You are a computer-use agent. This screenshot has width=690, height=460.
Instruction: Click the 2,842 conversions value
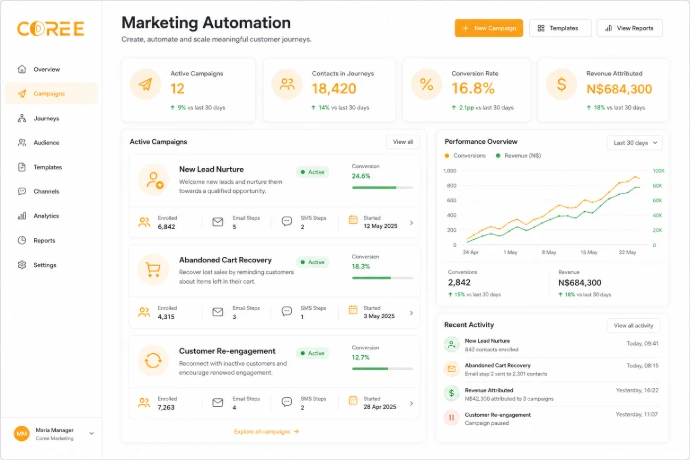(459, 283)
